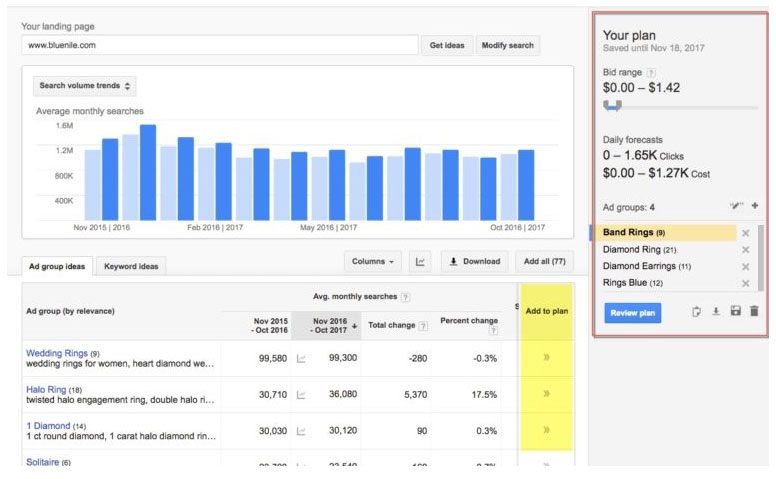Remove Band Rings from the plan
776x479 pixels.
click(745, 233)
